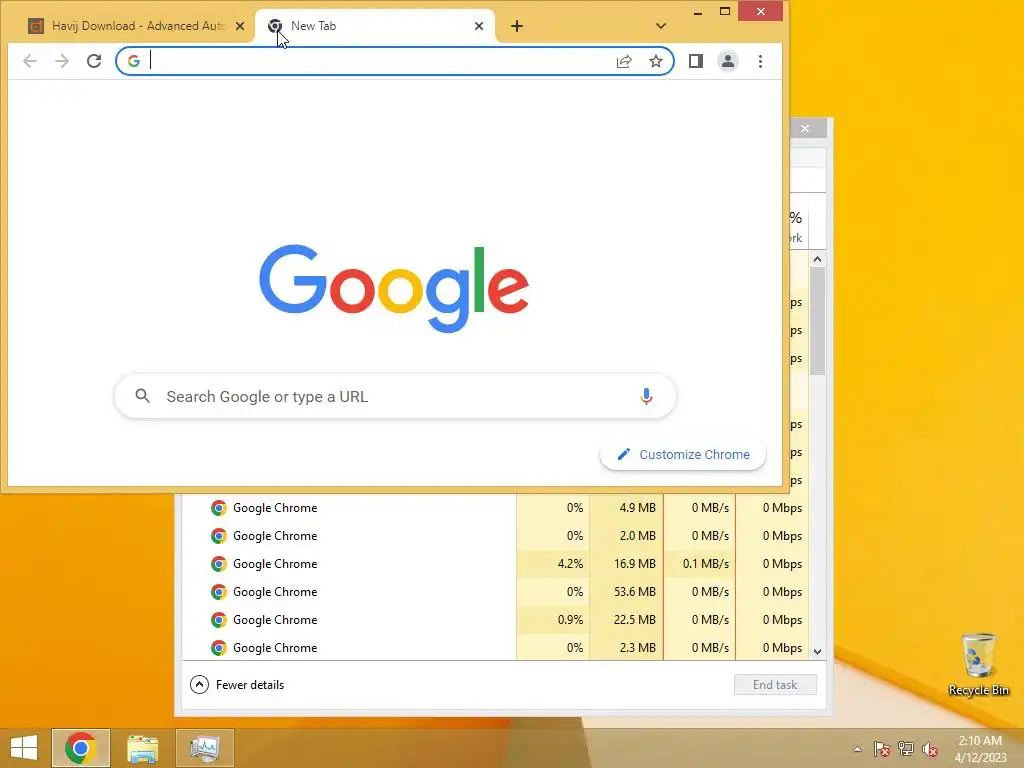Click the taskbar clock showing 2:10 AM

pos(980,749)
